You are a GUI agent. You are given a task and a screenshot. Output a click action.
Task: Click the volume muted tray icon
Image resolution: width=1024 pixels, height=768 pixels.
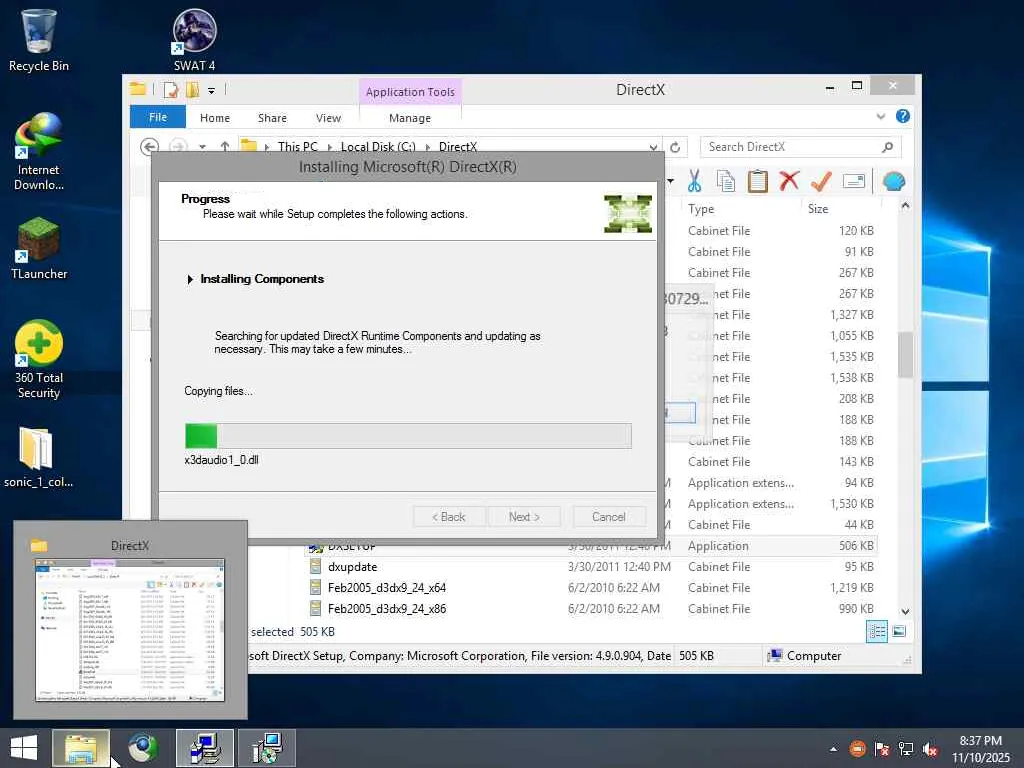pos(929,749)
